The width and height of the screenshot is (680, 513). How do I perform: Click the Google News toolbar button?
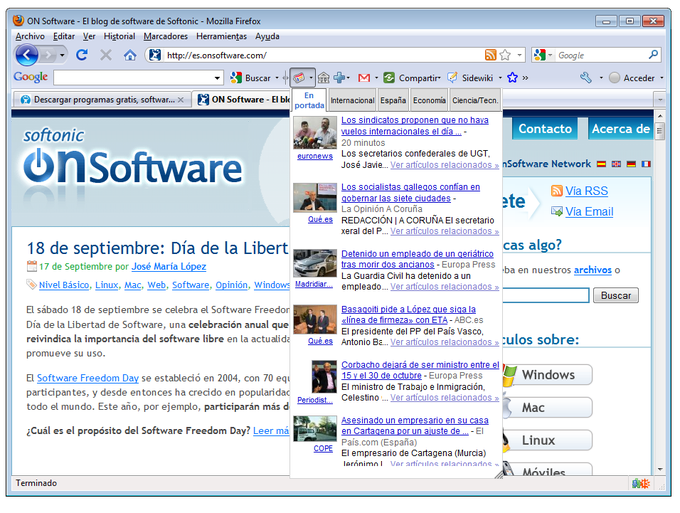pos(299,78)
